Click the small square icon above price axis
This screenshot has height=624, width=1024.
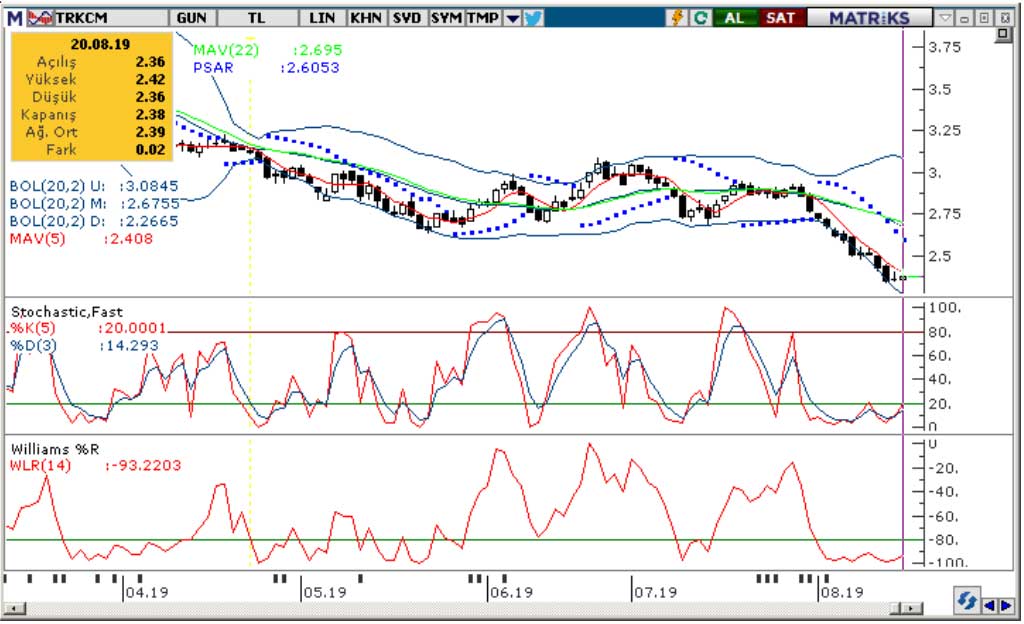[x=1004, y=35]
